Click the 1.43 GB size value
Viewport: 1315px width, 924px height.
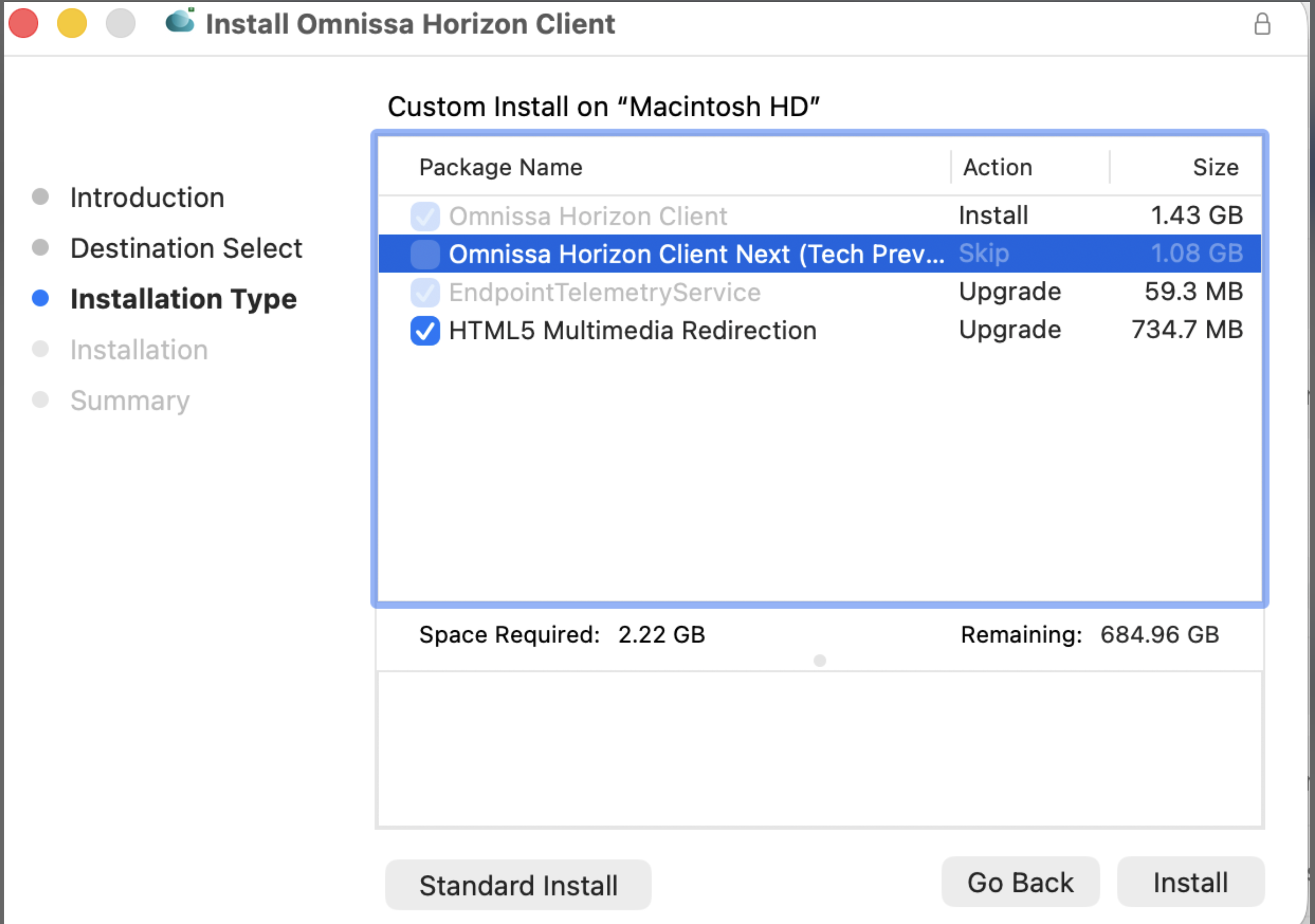point(1197,215)
